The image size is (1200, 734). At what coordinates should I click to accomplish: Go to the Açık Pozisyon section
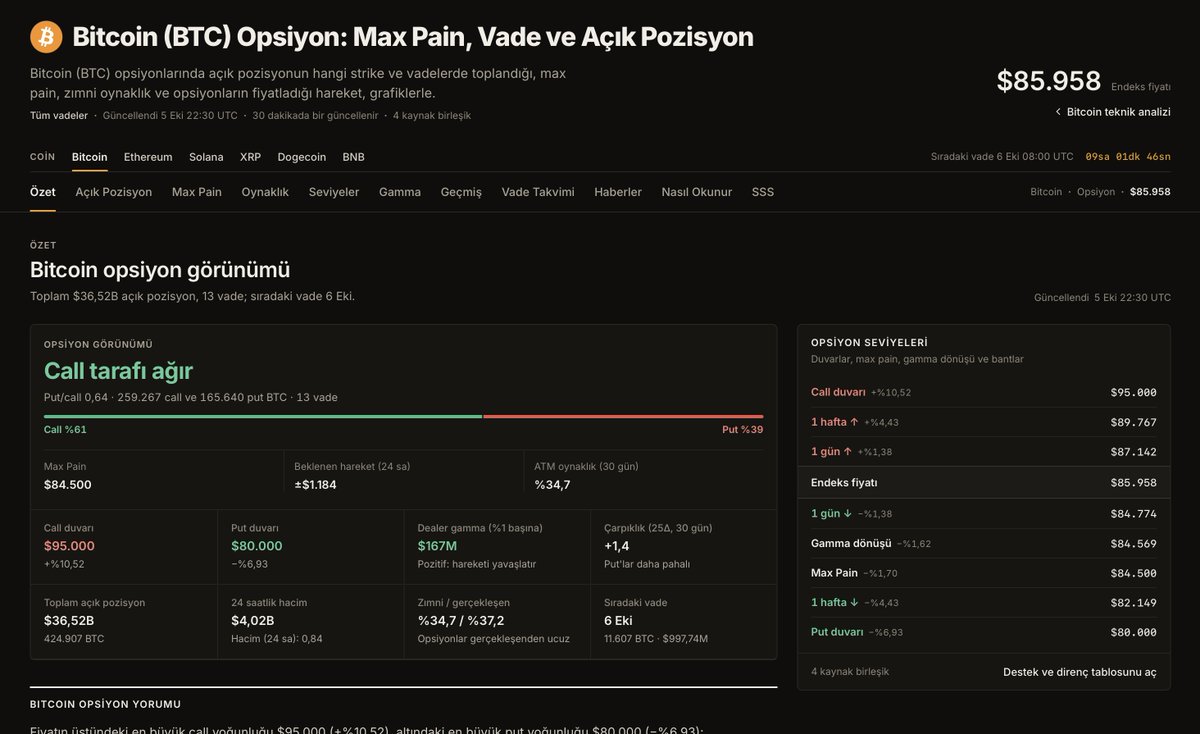click(x=114, y=192)
